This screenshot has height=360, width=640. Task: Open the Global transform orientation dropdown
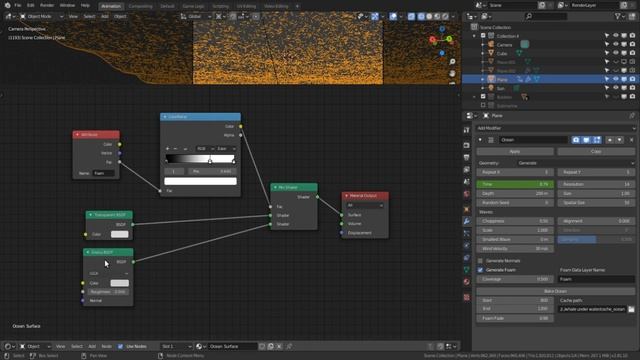pyautogui.click(x=195, y=16)
